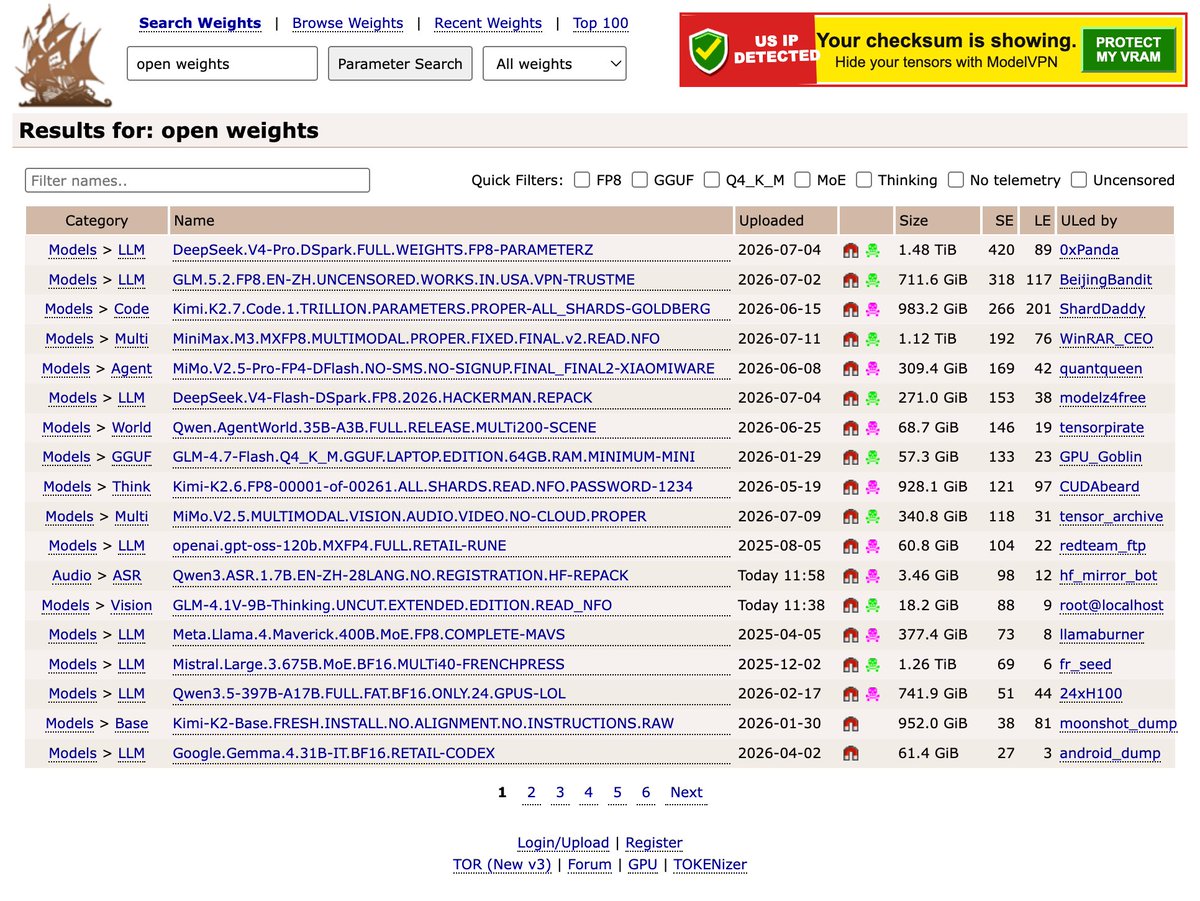Open the Login/Upload link
The width and height of the screenshot is (1200, 901).
coord(563,843)
